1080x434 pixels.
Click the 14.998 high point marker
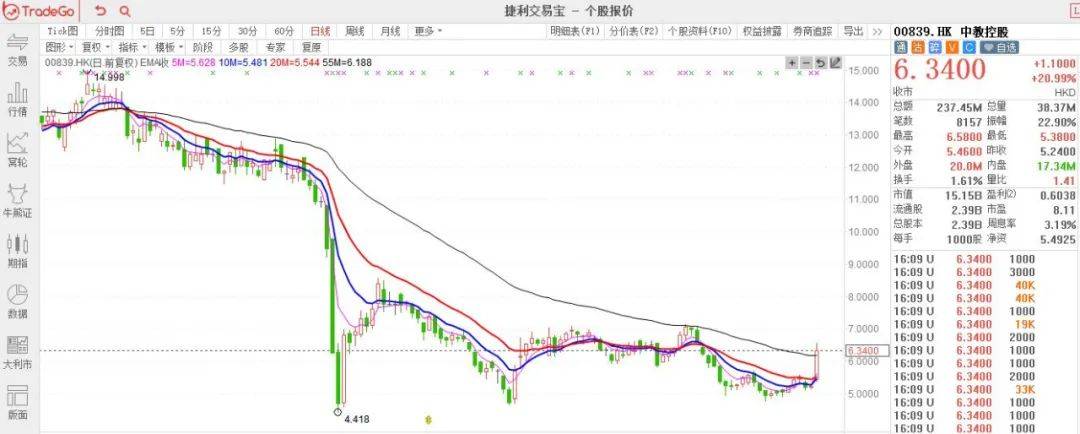pos(110,77)
